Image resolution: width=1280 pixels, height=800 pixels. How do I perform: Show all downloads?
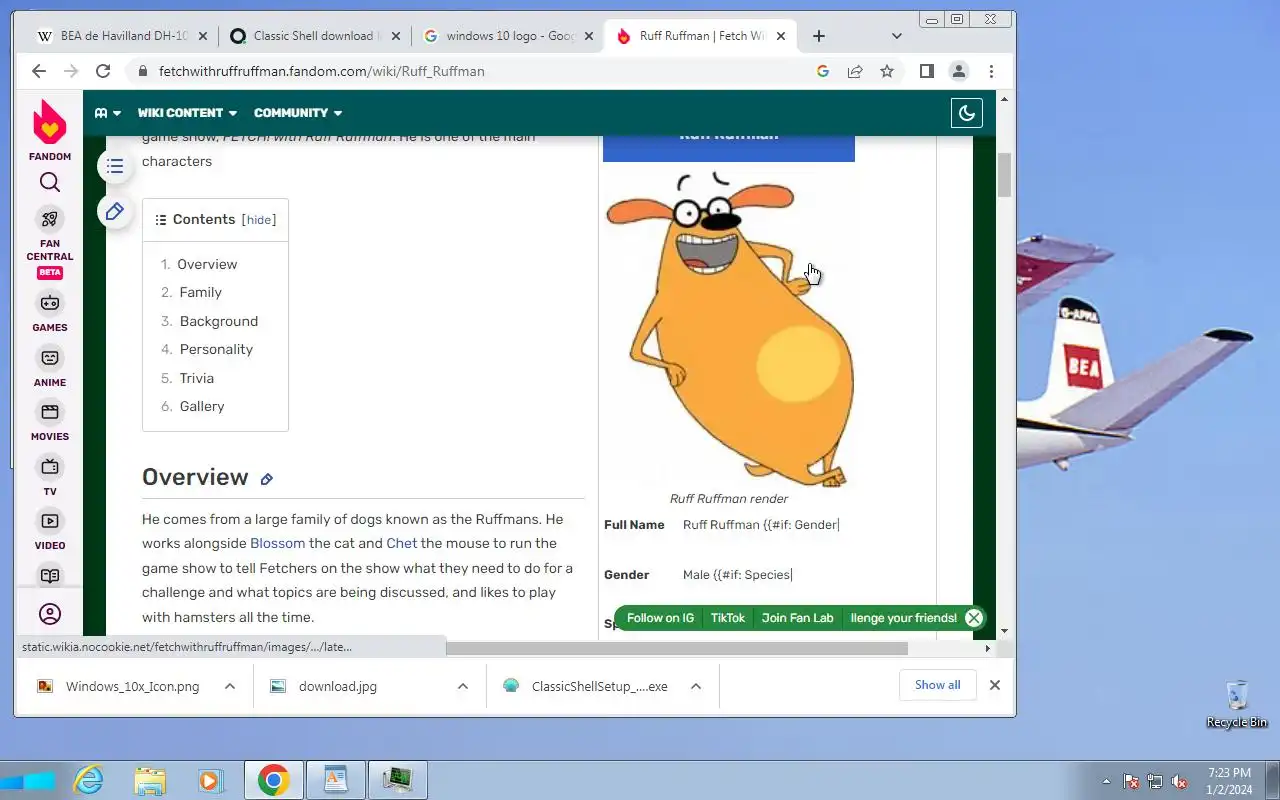pos(938,685)
